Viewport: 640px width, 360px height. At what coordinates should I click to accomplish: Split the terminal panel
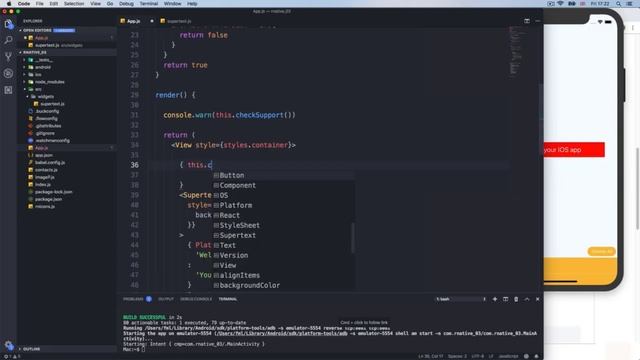(x=505, y=299)
